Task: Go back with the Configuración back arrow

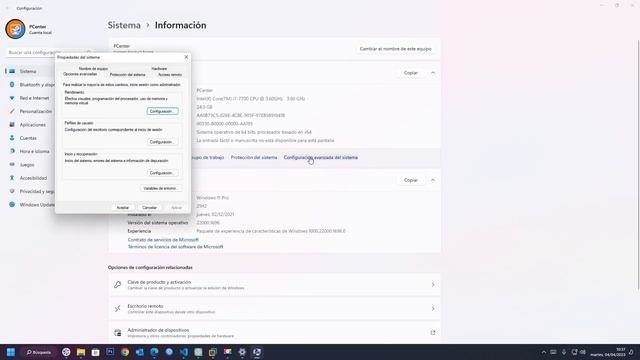Action: point(7,8)
